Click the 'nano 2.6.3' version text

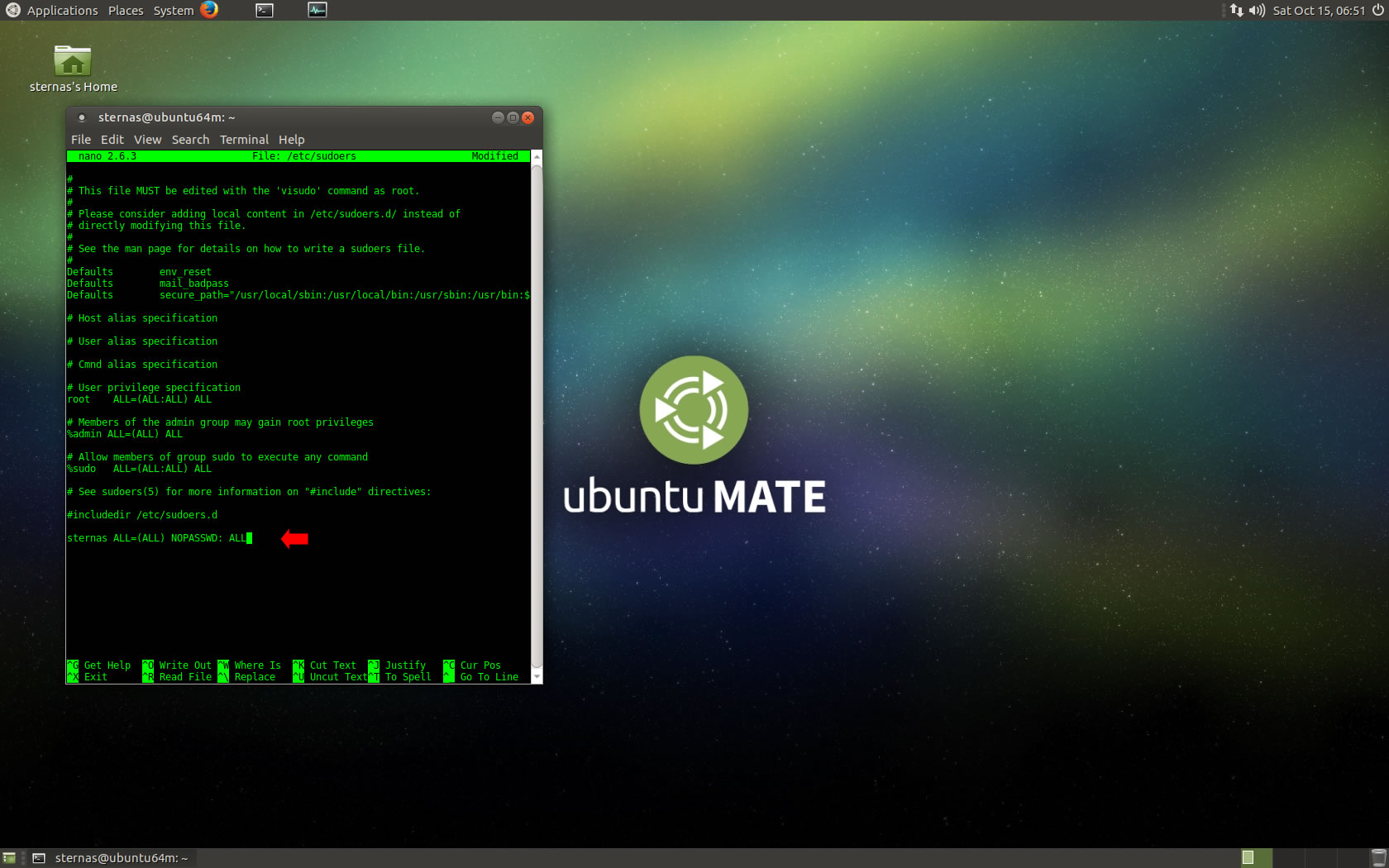pyautogui.click(x=107, y=156)
